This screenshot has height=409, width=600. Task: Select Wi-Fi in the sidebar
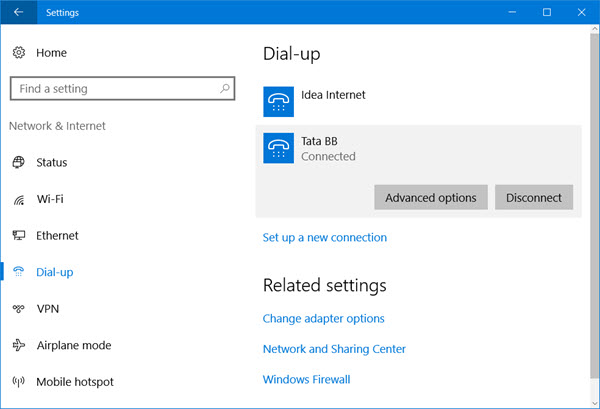(x=50, y=199)
